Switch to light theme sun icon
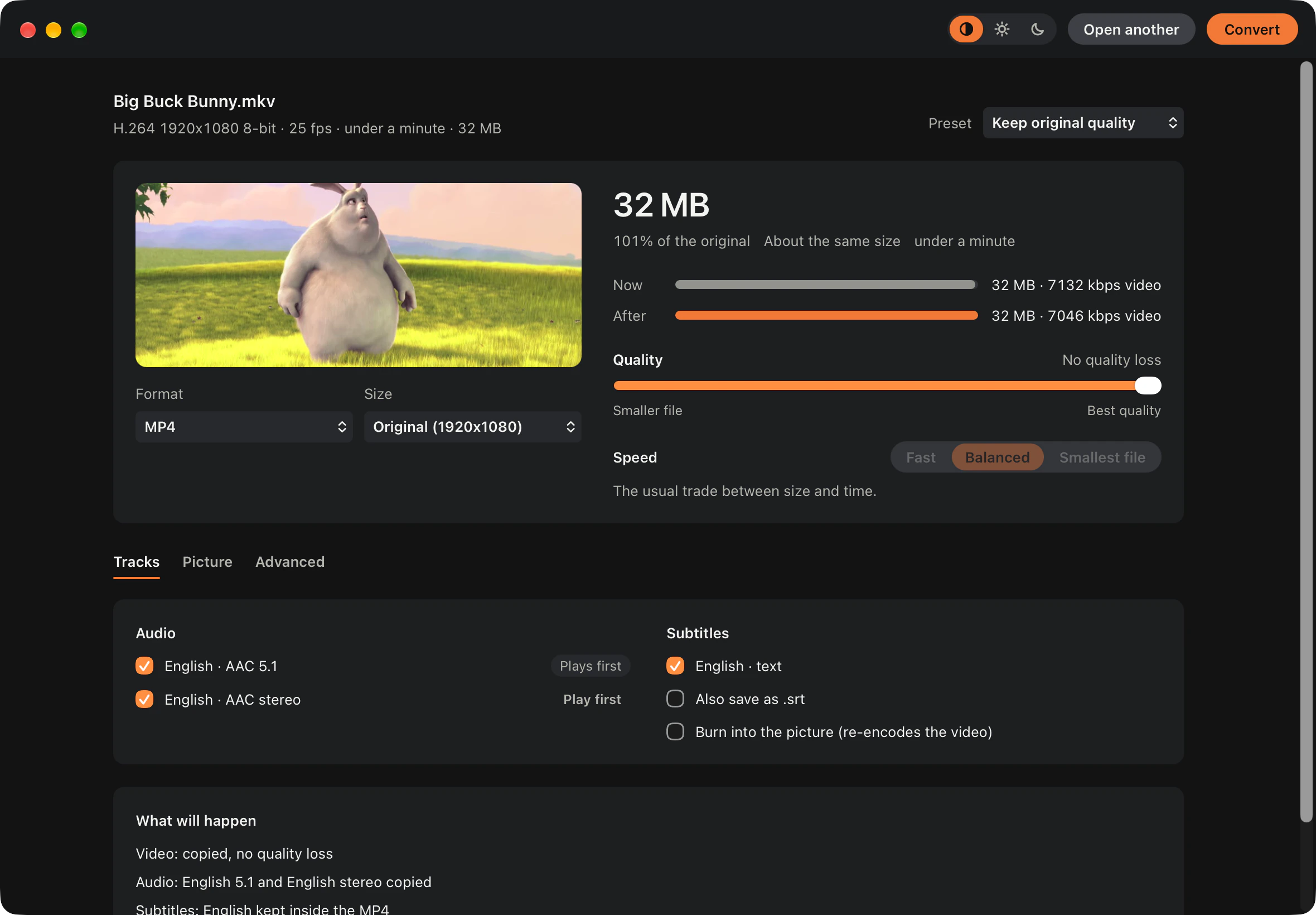 (x=1001, y=29)
